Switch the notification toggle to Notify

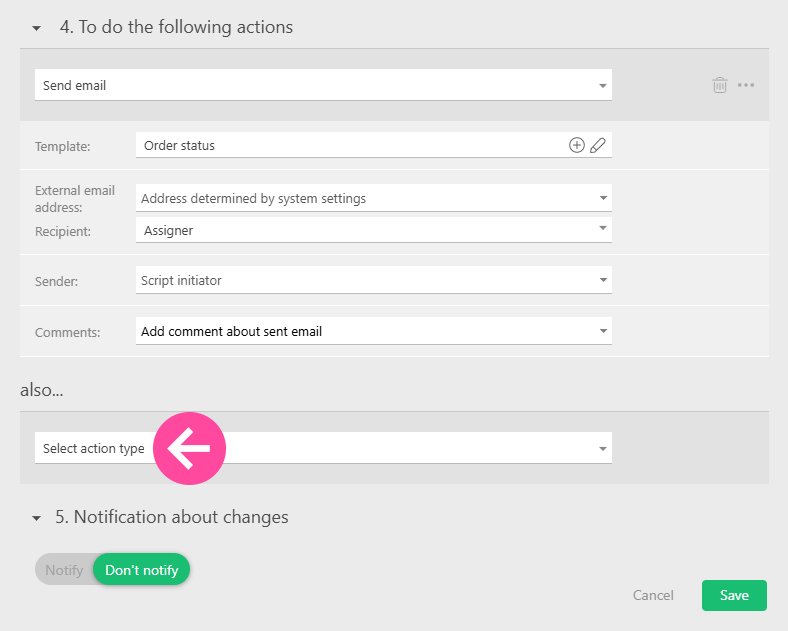(64, 570)
